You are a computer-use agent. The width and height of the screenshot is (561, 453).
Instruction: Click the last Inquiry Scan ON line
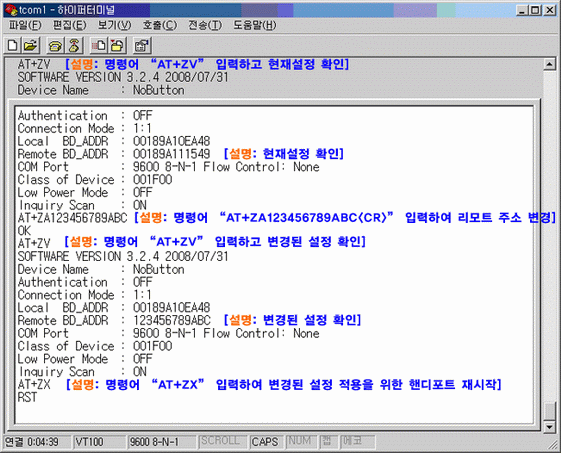[x=82, y=371]
